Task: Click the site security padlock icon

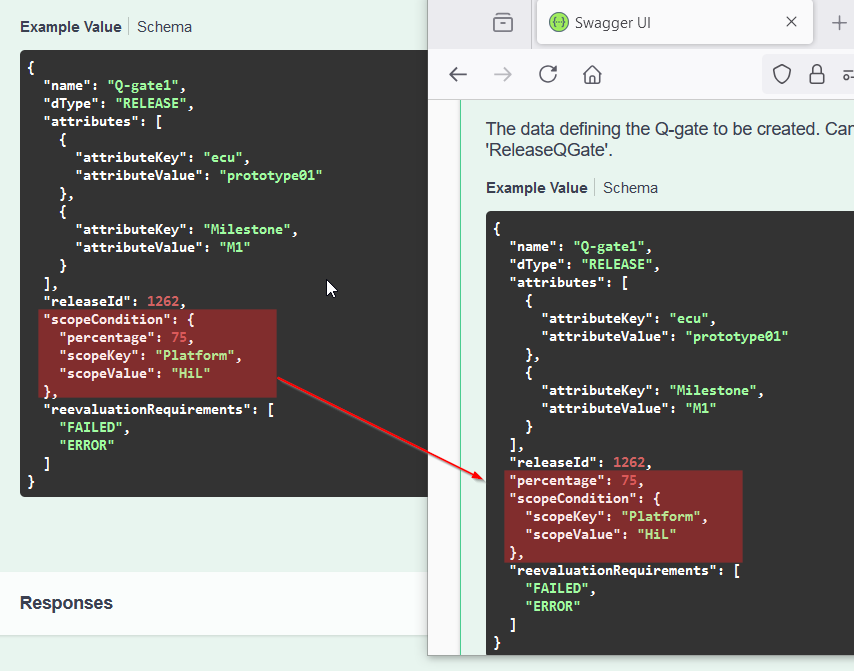Action: pyautogui.click(x=817, y=75)
